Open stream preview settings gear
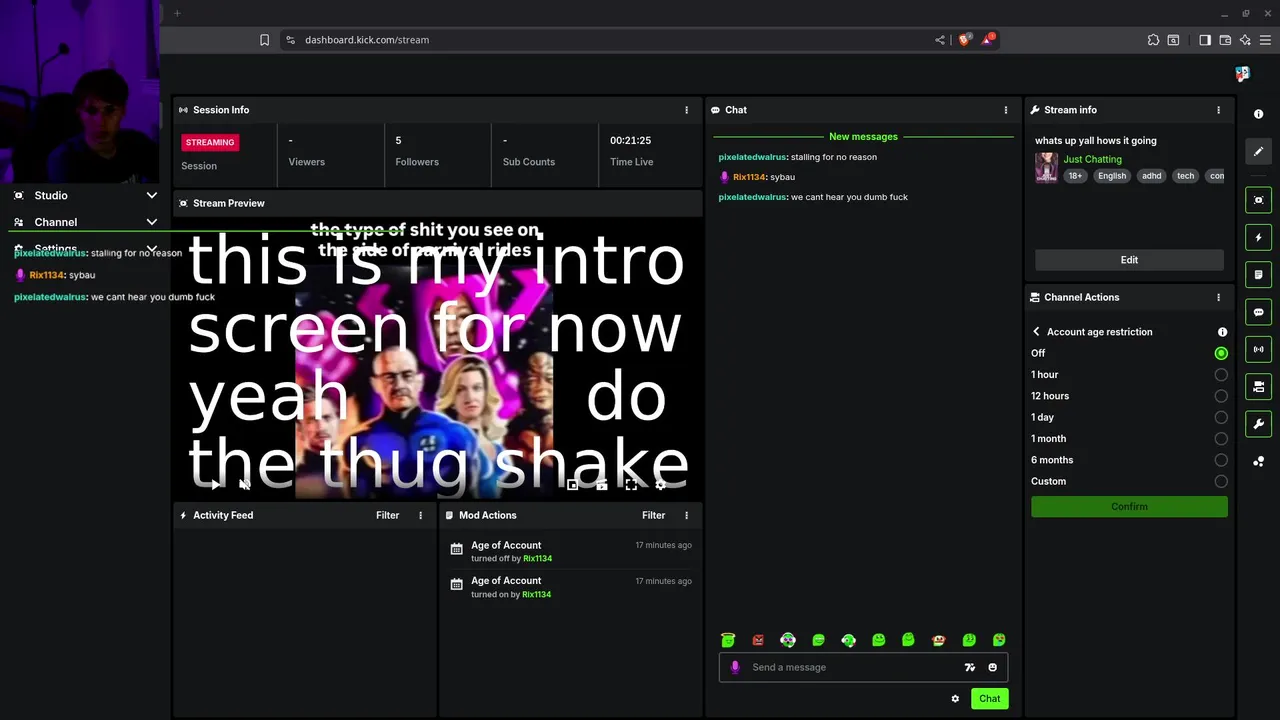1280x720 pixels. [x=660, y=484]
